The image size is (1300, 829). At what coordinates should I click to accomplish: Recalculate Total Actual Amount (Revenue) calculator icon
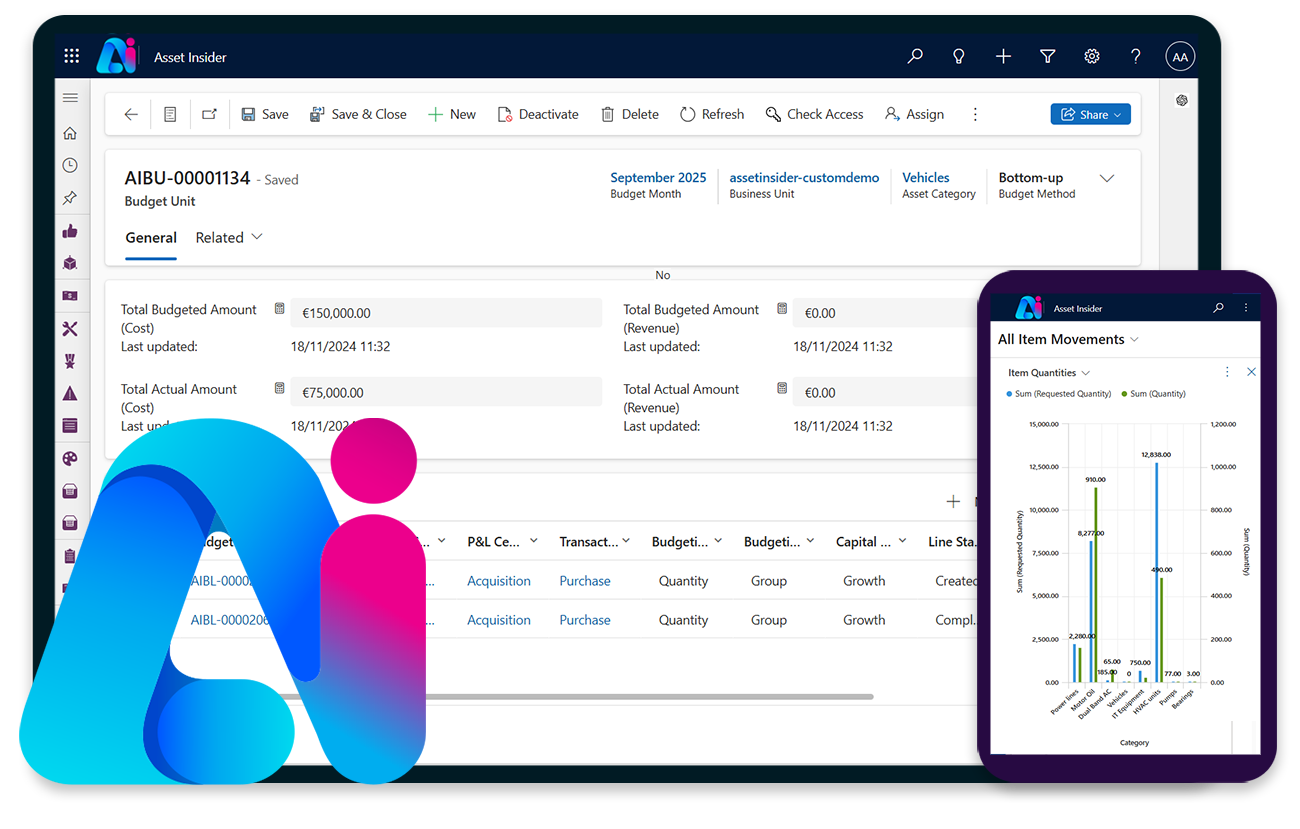pyautogui.click(x=782, y=389)
